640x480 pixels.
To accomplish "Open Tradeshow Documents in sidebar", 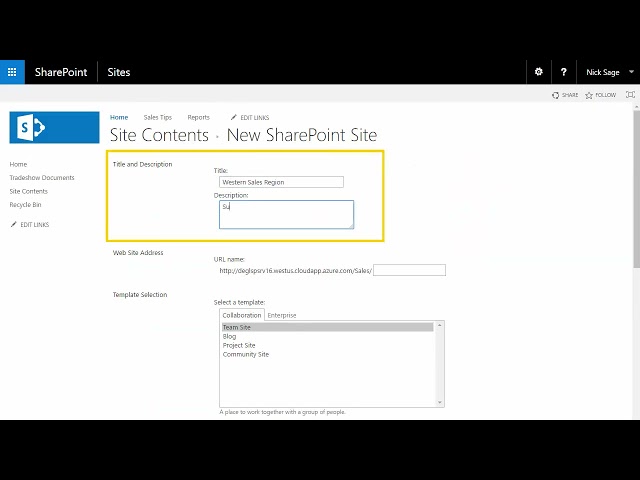I will coord(42,178).
